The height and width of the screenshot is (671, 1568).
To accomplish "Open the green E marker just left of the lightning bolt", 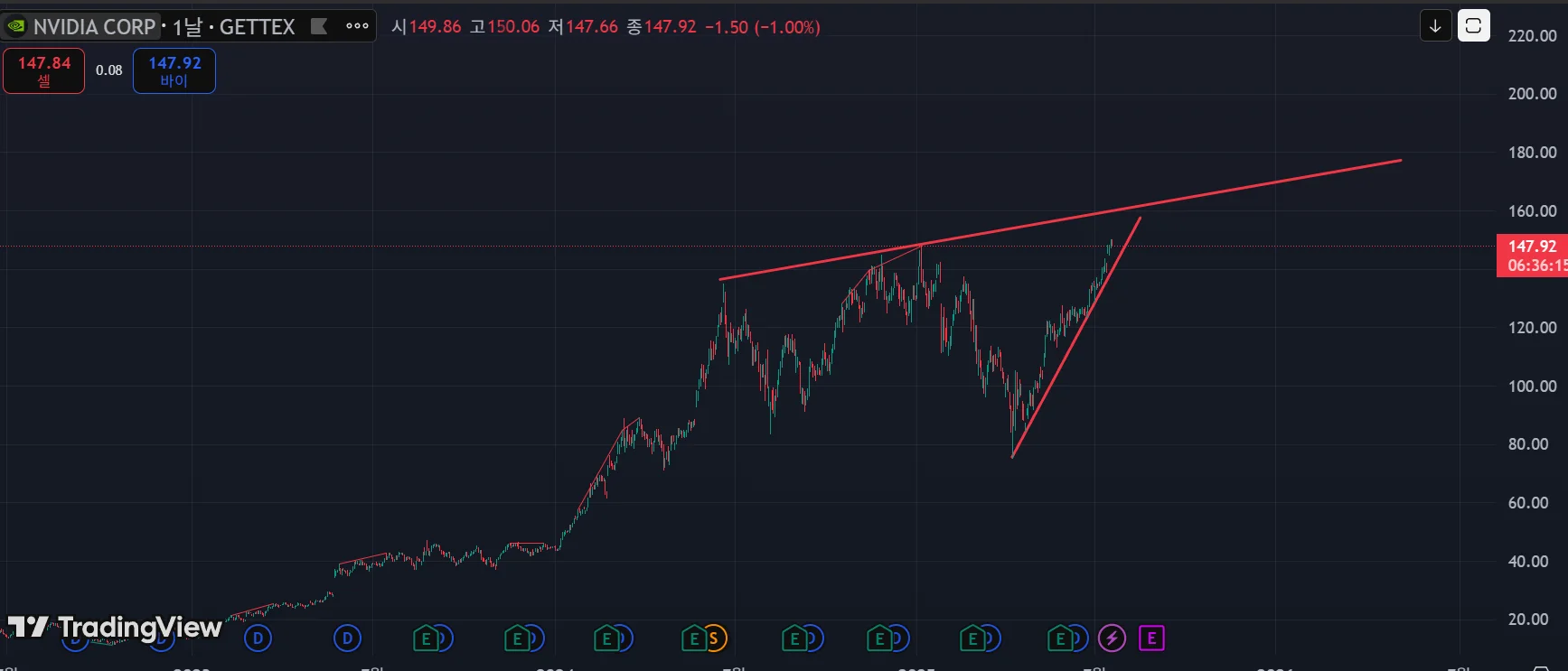I will coord(1060,638).
